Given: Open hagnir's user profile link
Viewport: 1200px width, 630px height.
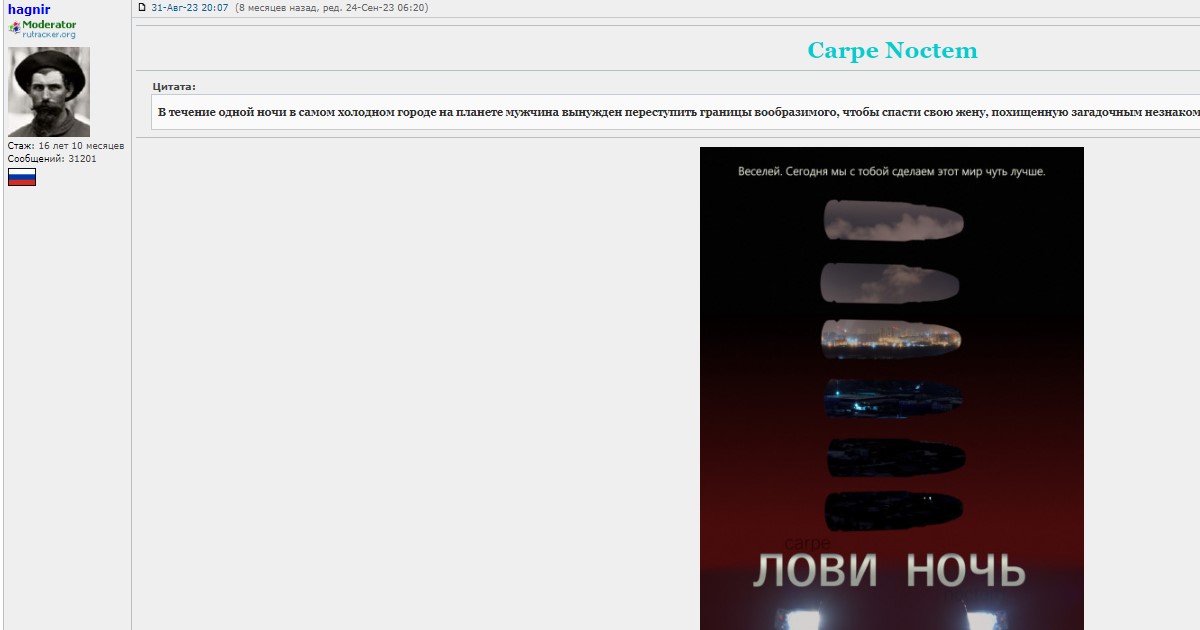Looking at the screenshot, I should (x=29, y=9).
